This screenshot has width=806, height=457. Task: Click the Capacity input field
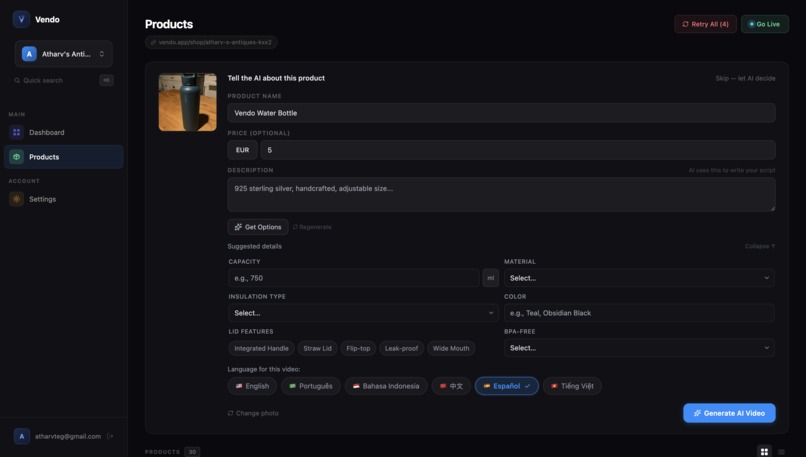coord(354,278)
